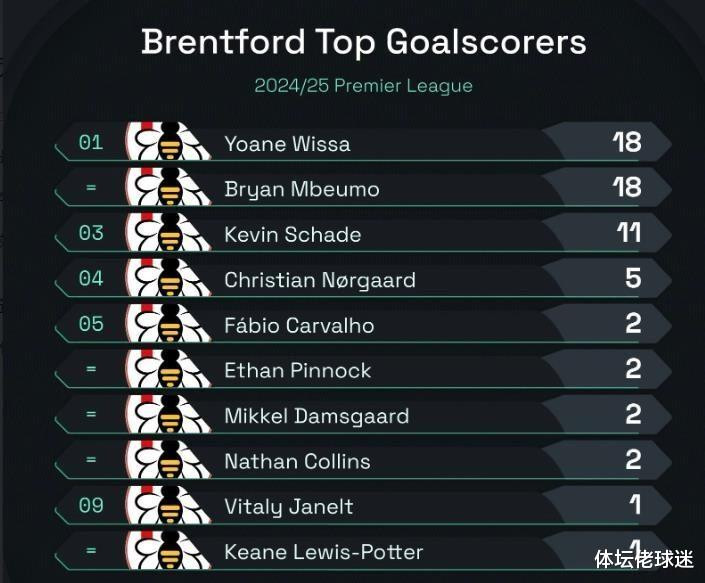The image size is (705, 583).
Task: Click the bee badge next to Nathan Collins
Action: tap(168, 459)
